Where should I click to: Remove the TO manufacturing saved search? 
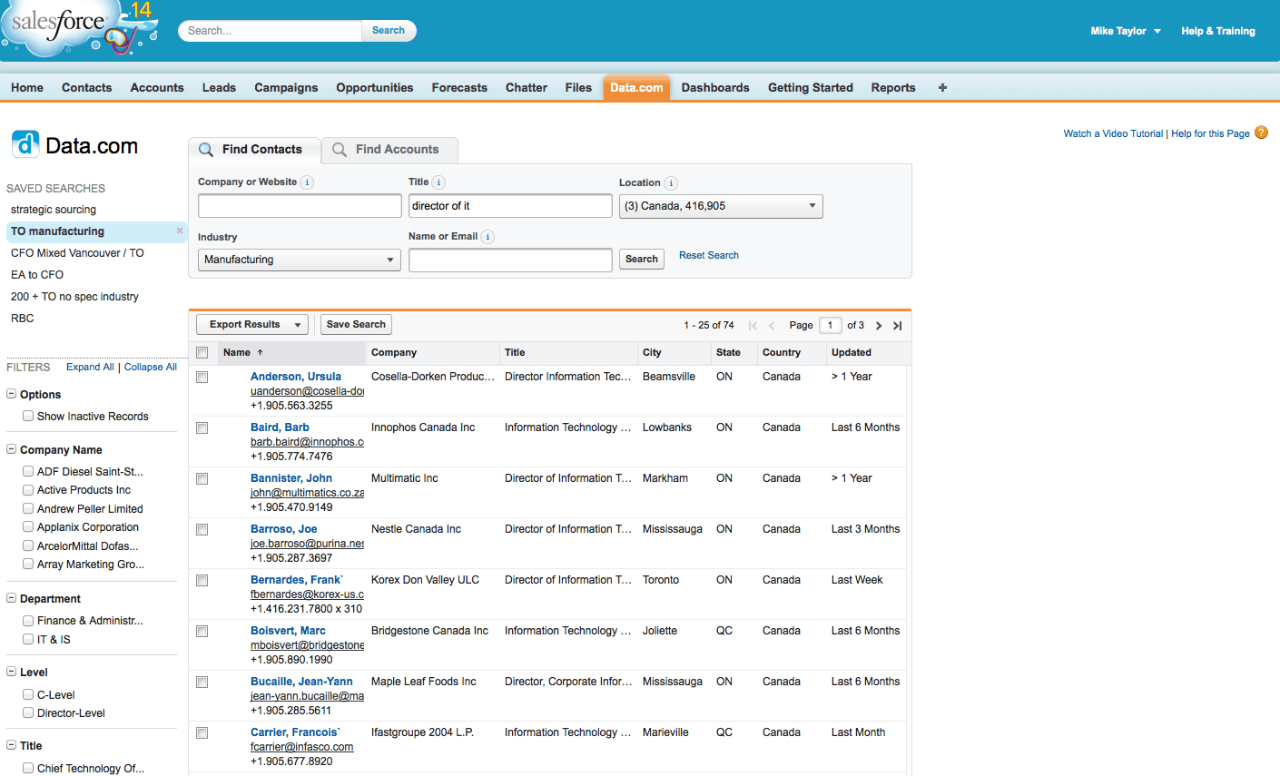click(x=180, y=231)
